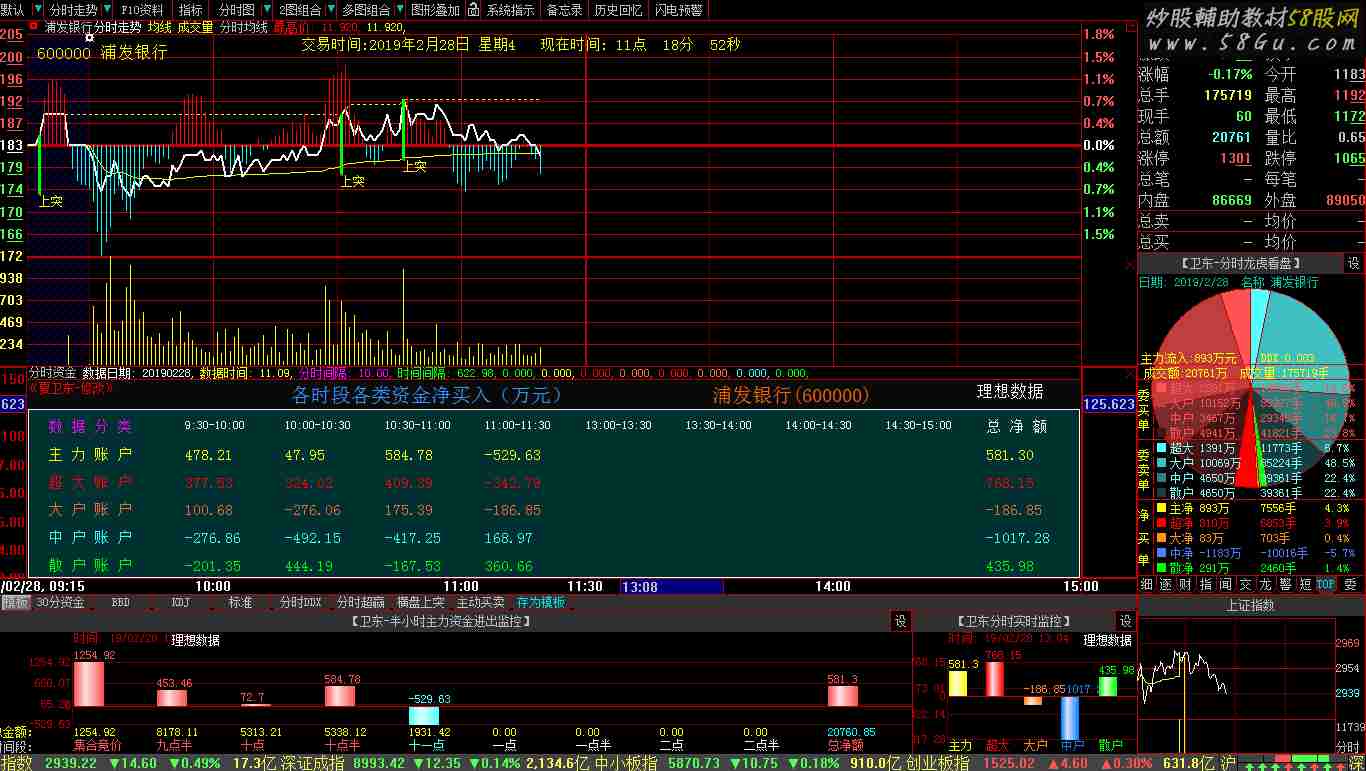Switch to the KDJ indicator tab
This screenshot has width=1366, height=771.
pyautogui.click(x=181, y=602)
